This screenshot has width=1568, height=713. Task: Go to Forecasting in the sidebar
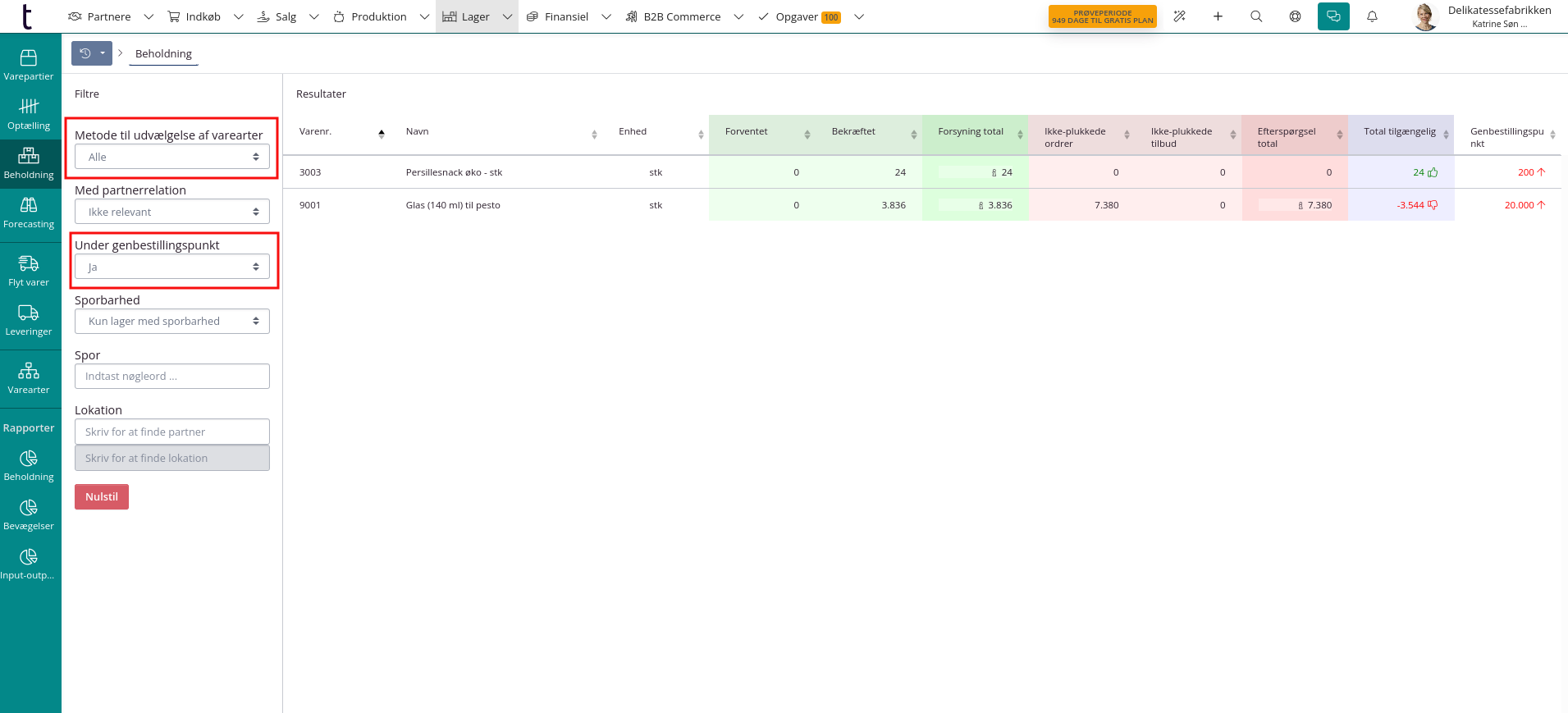click(x=29, y=213)
